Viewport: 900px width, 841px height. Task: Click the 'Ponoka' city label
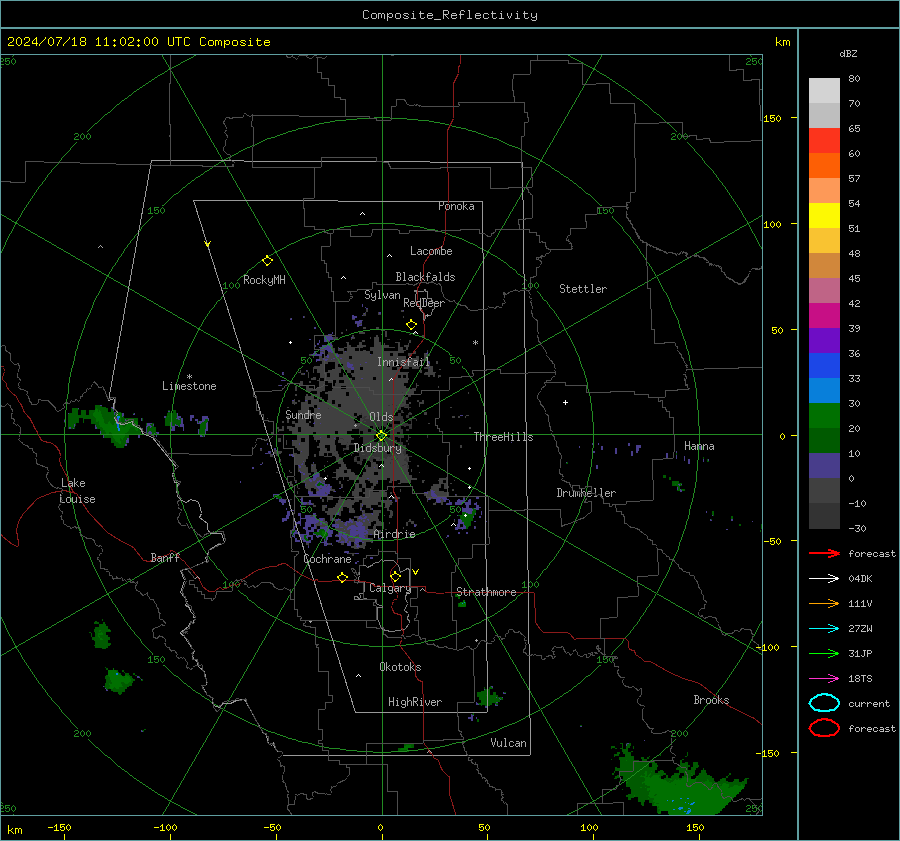[456, 206]
